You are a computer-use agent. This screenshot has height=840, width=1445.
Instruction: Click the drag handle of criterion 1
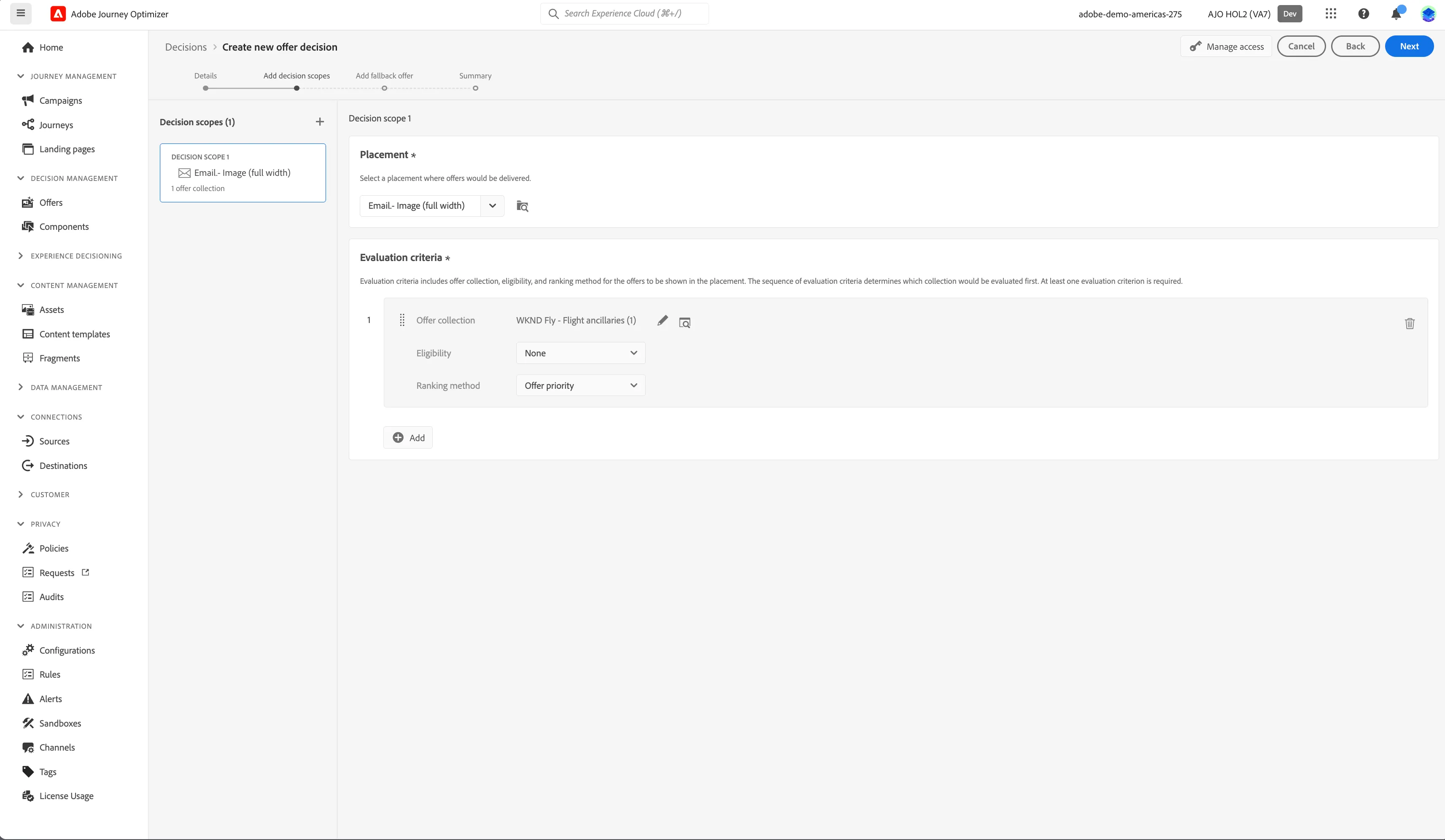click(x=402, y=320)
